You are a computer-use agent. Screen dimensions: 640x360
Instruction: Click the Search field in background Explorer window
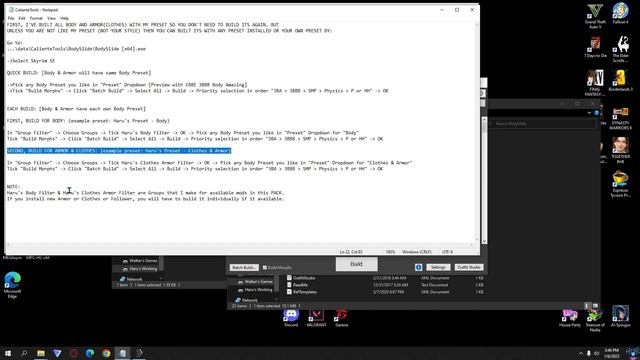pyautogui.click(x=542, y=123)
